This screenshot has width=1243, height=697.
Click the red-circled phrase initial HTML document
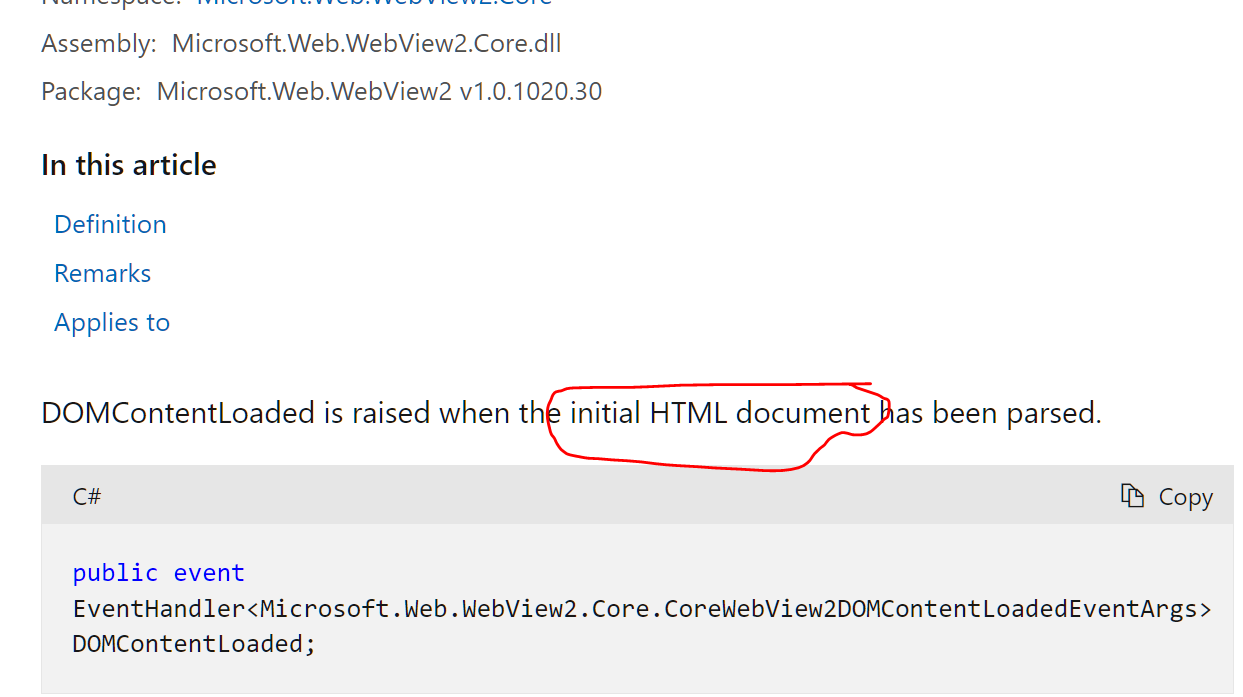tap(712, 412)
